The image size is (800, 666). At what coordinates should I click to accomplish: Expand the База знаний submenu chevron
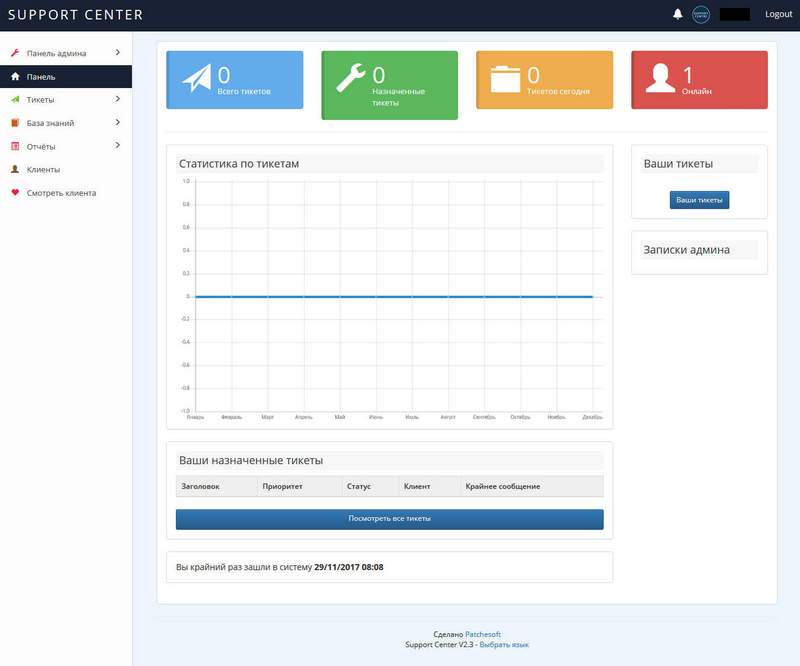coord(117,122)
